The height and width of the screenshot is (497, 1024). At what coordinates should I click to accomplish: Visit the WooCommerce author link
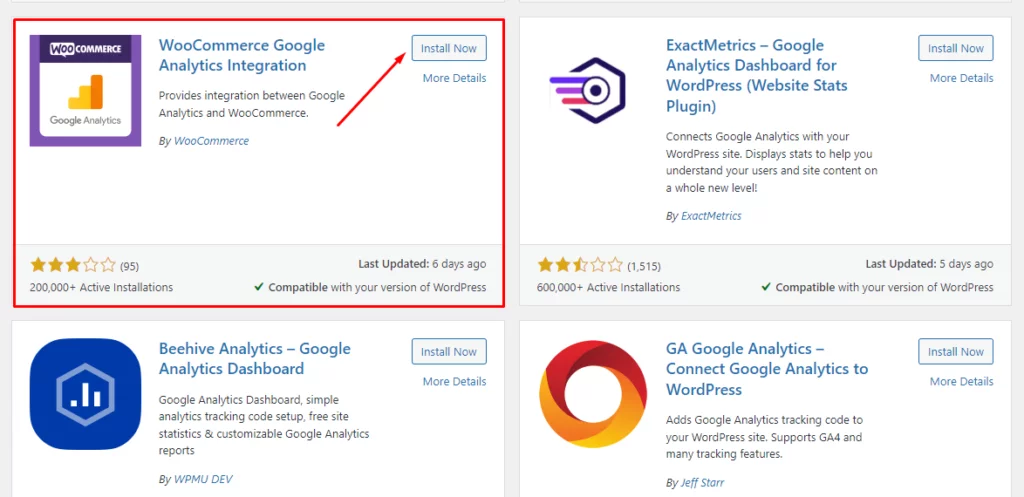pos(211,141)
